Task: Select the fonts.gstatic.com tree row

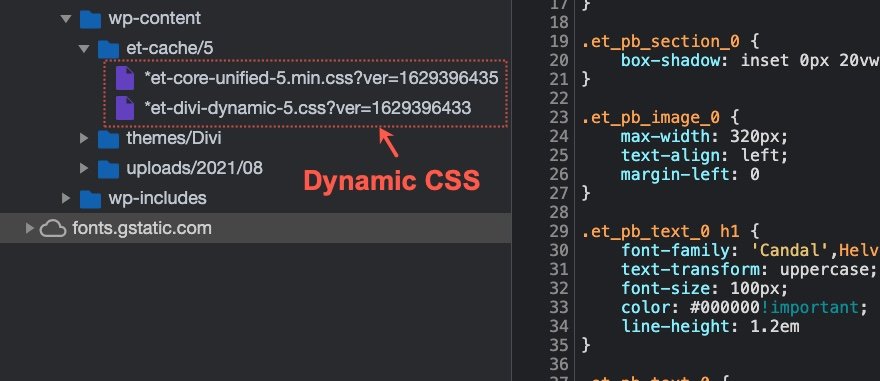Action: point(255,228)
